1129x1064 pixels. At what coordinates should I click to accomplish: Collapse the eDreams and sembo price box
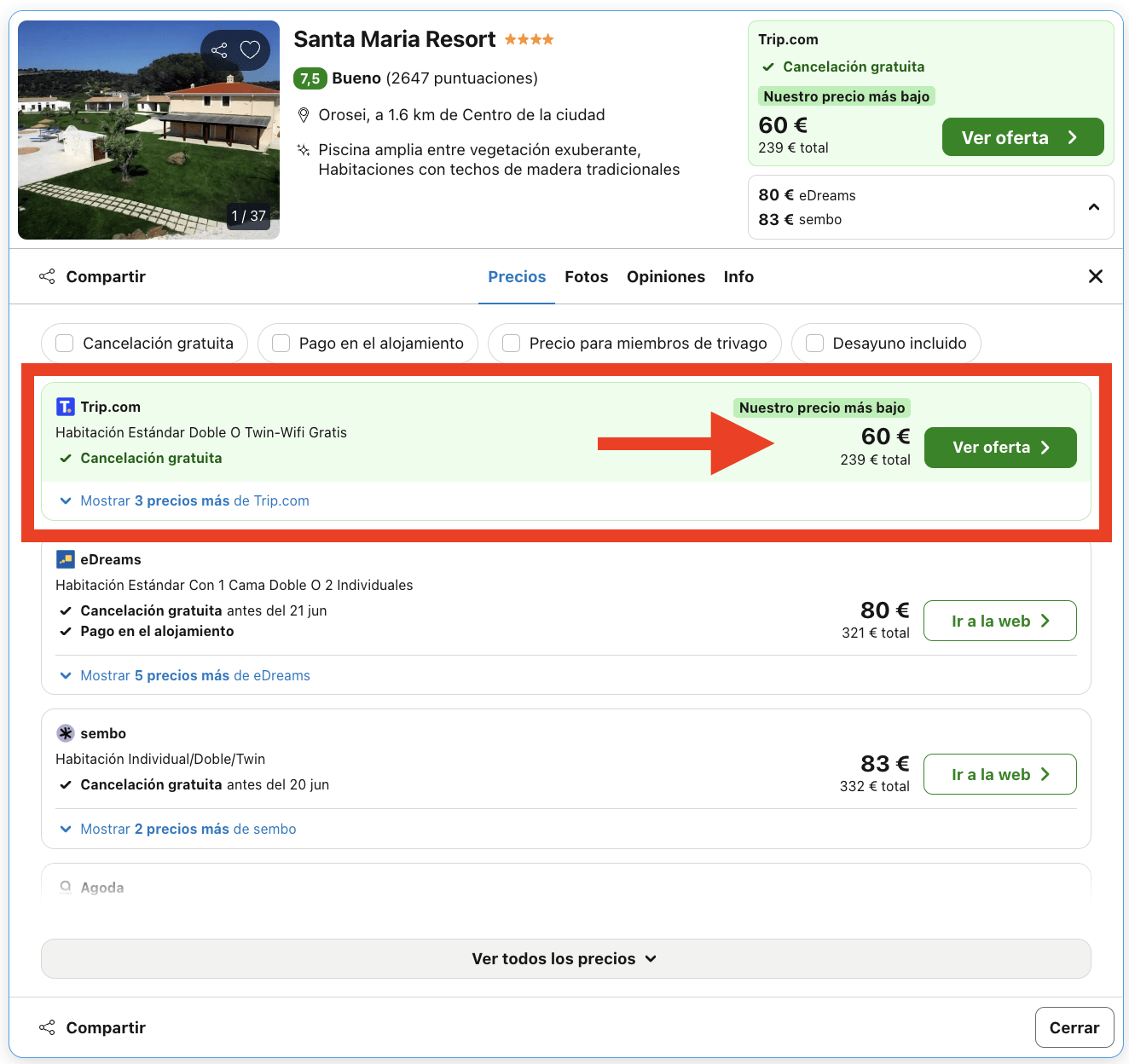pos(1094,206)
